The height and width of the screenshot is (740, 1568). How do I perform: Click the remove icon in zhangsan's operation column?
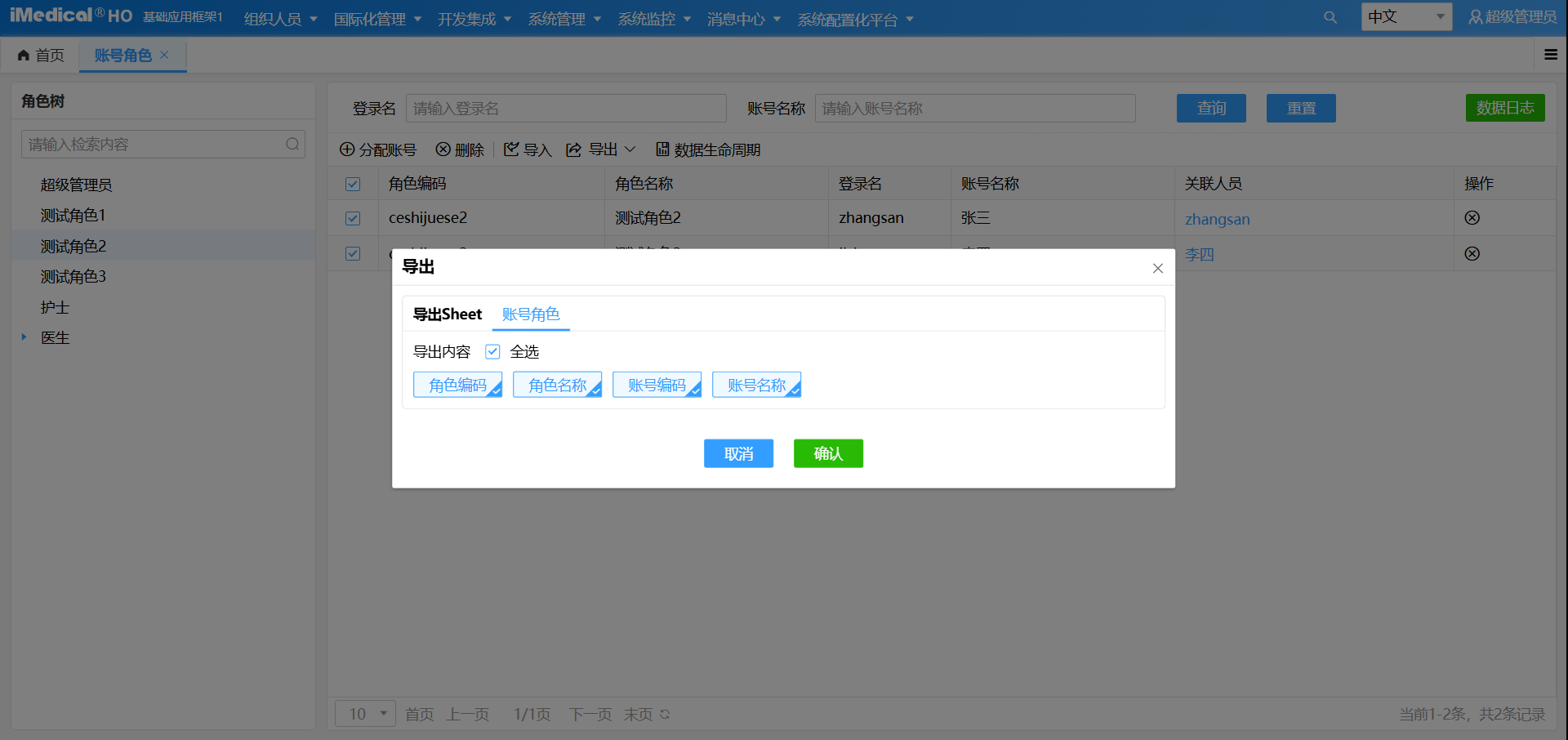(x=1472, y=218)
